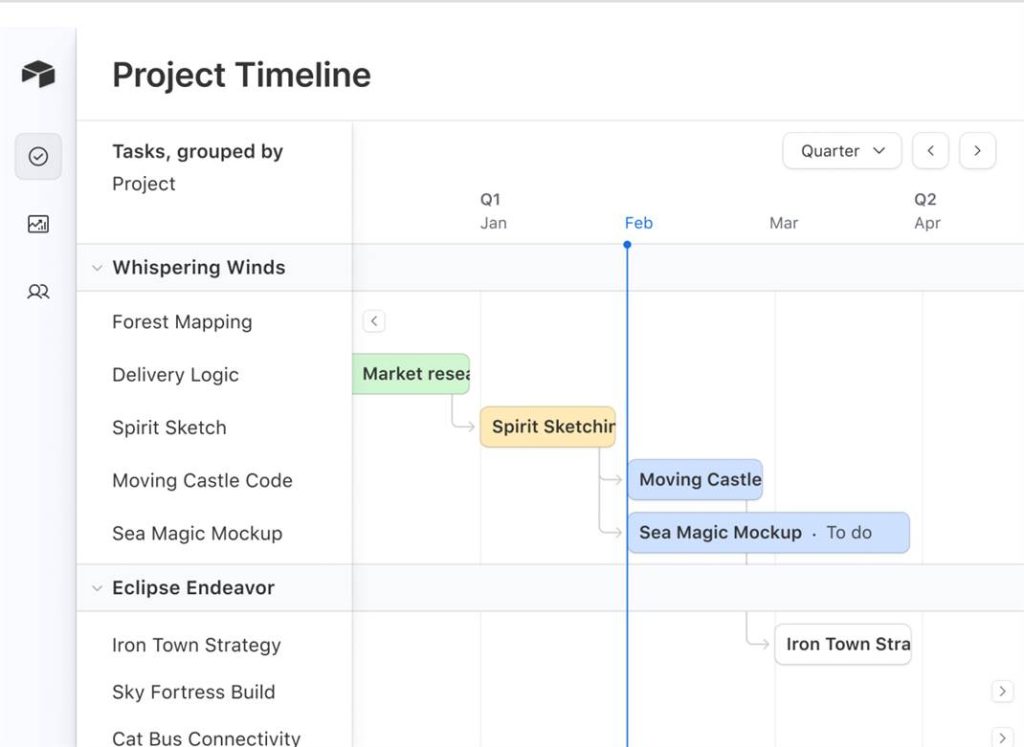This screenshot has width=1024, height=747.
Task: Open the team members icon in sidebar
Action: click(x=37, y=291)
